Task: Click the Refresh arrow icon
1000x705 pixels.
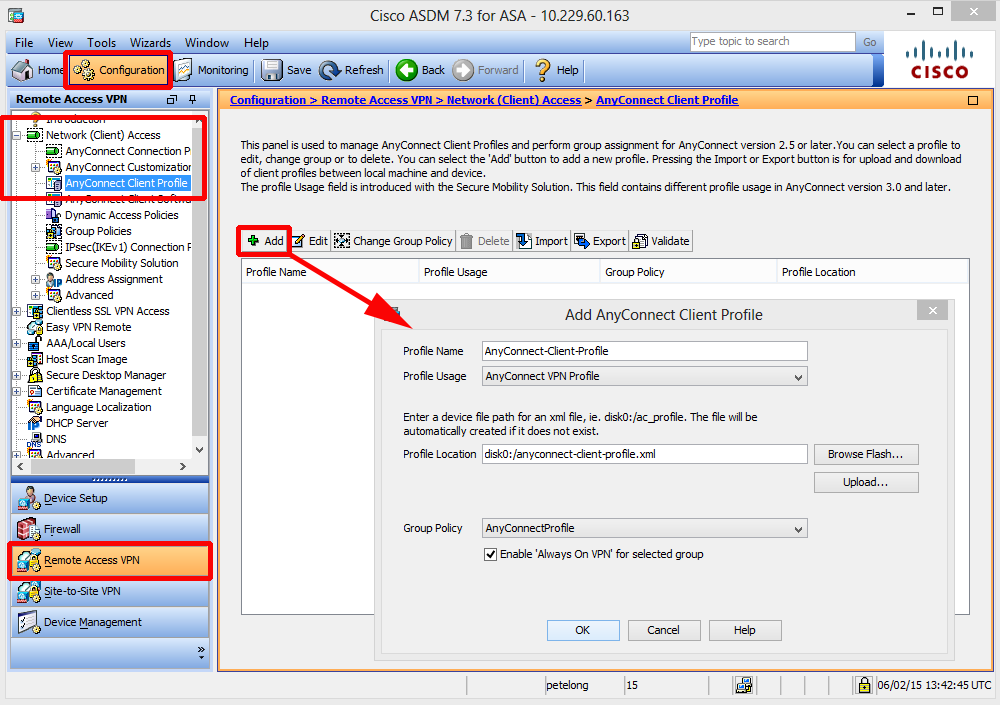Action: (330, 70)
